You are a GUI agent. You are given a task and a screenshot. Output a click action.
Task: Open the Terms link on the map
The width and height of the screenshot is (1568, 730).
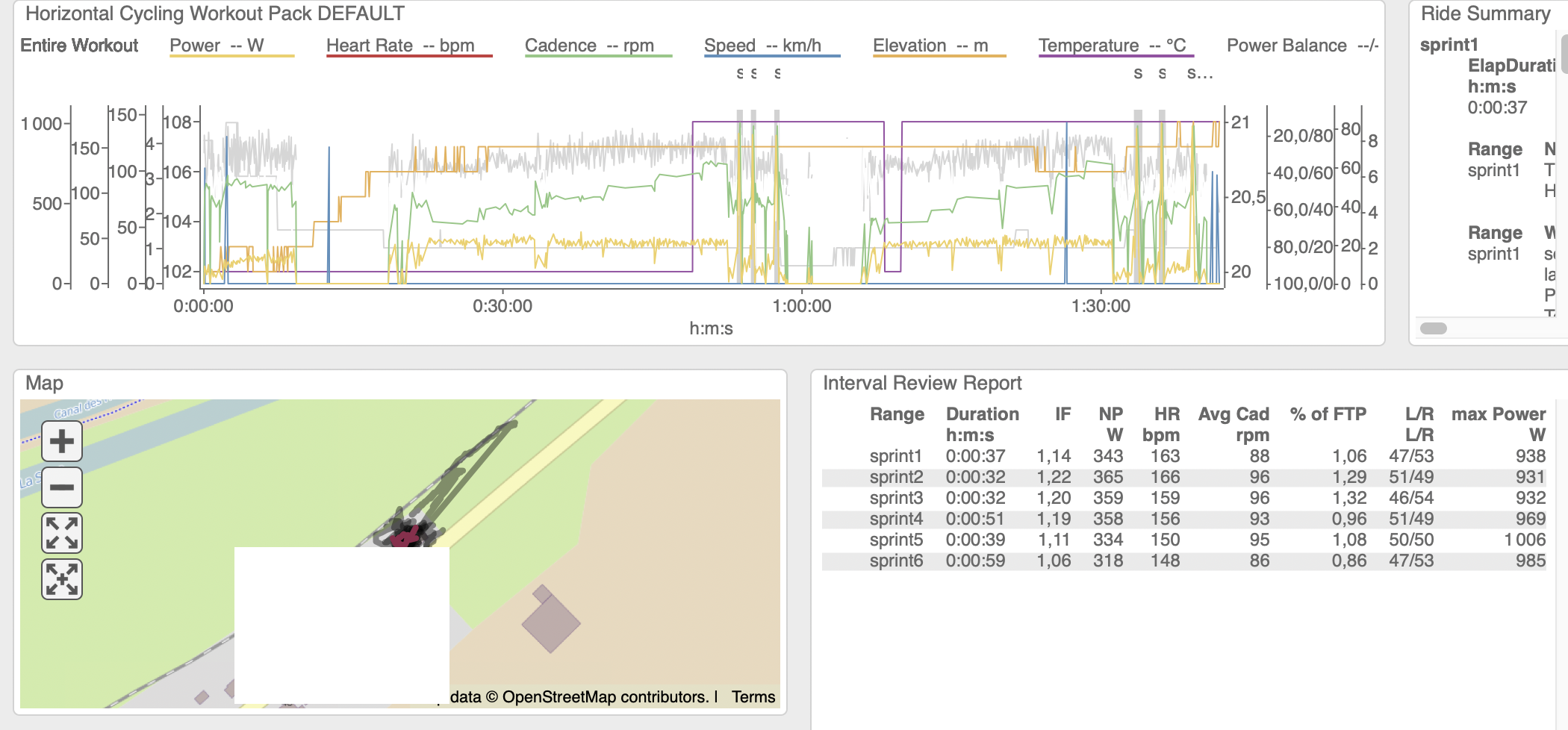(753, 697)
